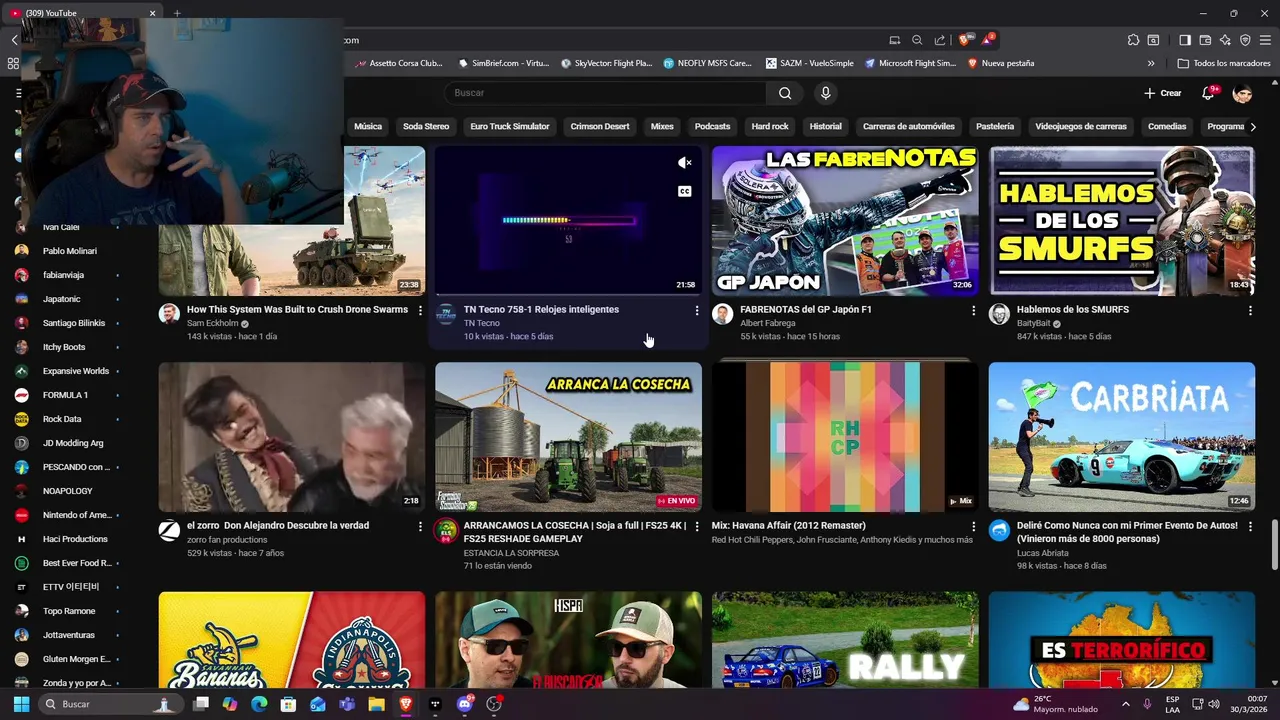Open Brave Shields lion icon
Image resolution: width=1280 pixels, height=720 pixels.
pyautogui.click(x=964, y=40)
